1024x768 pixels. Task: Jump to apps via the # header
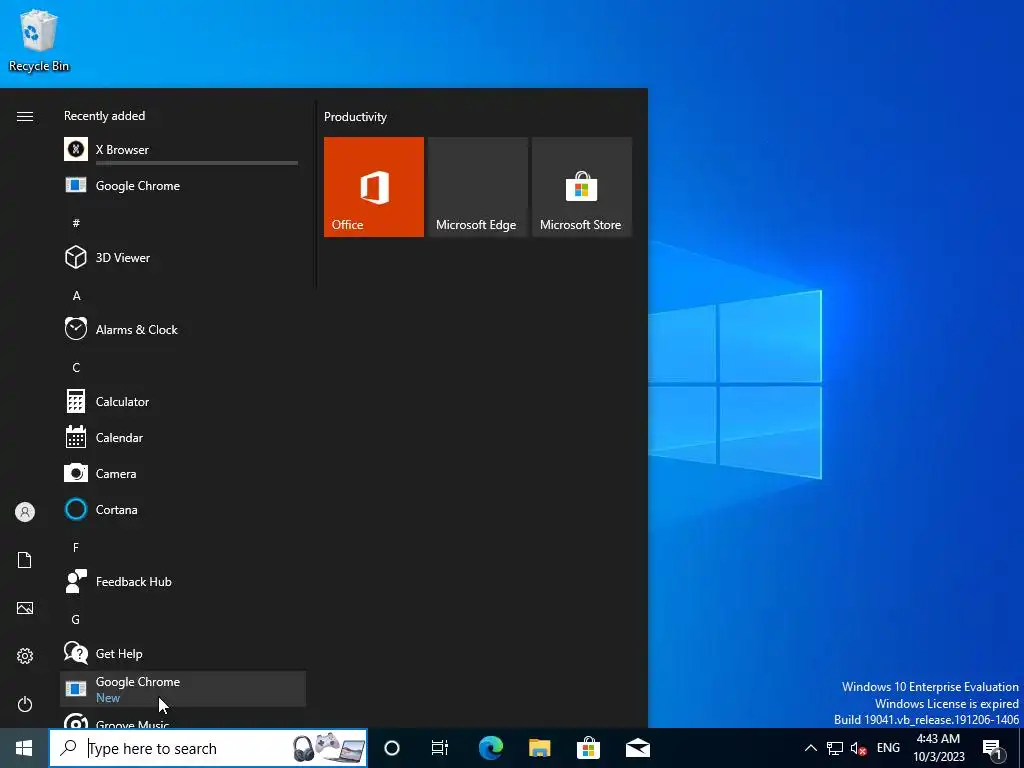(76, 223)
